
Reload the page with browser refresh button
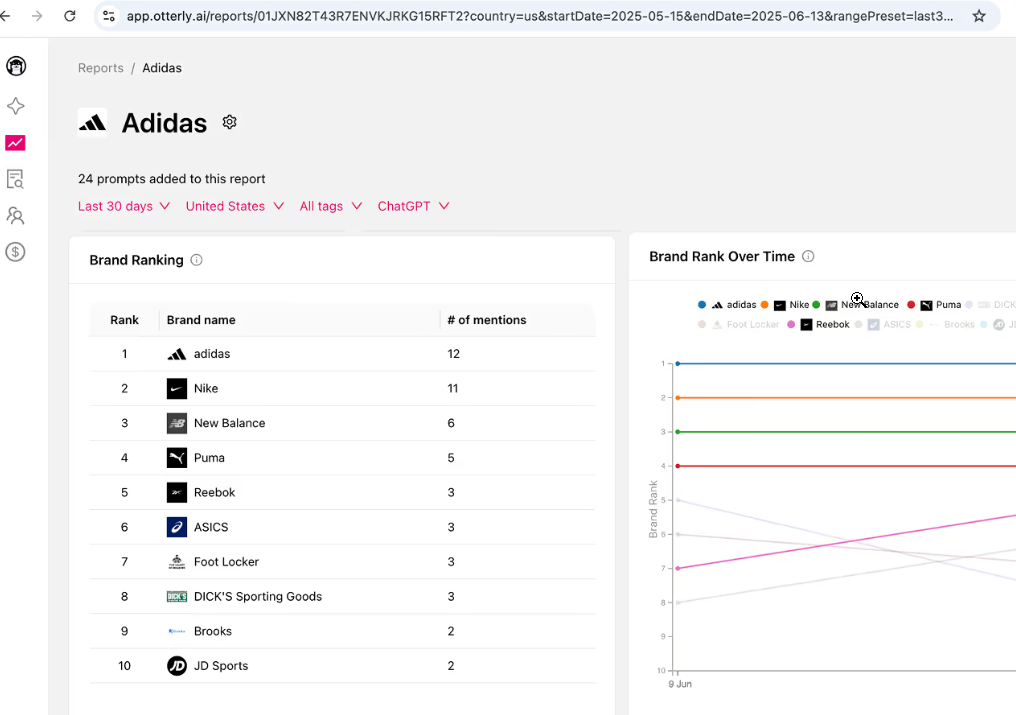[x=70, y=16]
